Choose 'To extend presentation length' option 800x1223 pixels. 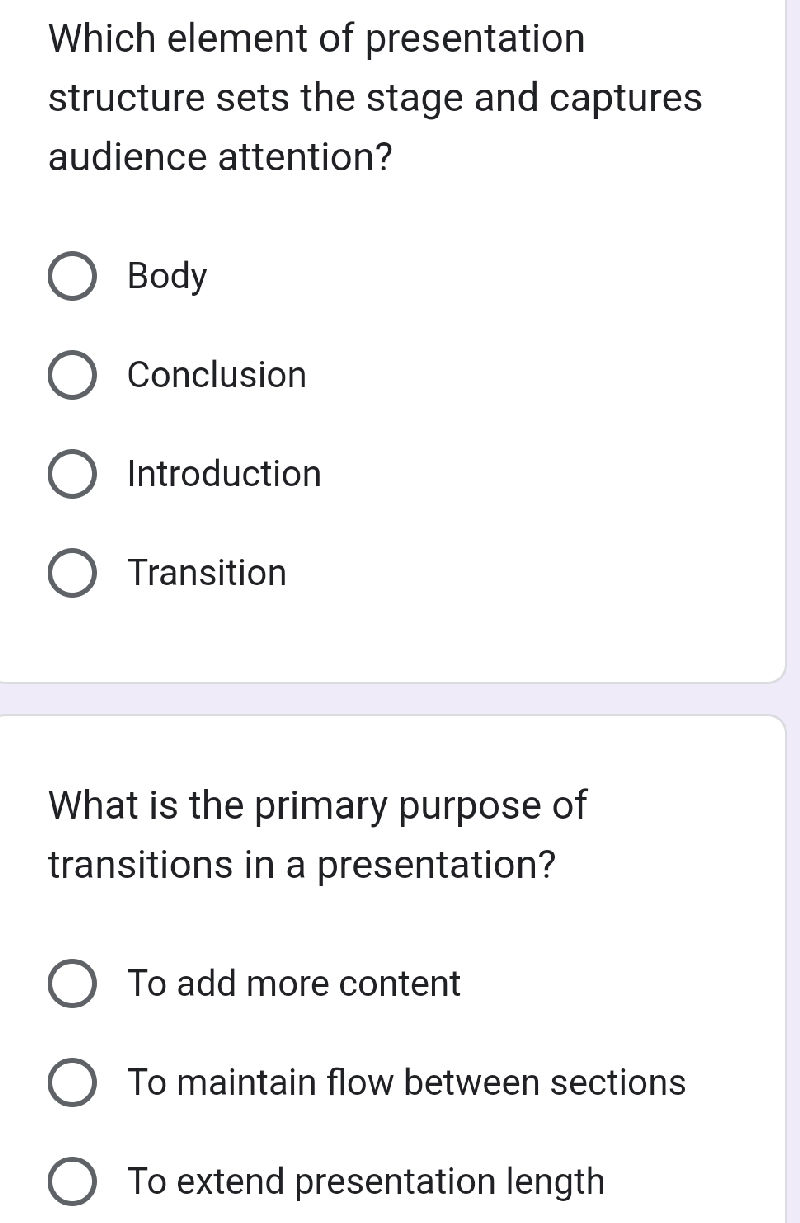(71, 1181)
